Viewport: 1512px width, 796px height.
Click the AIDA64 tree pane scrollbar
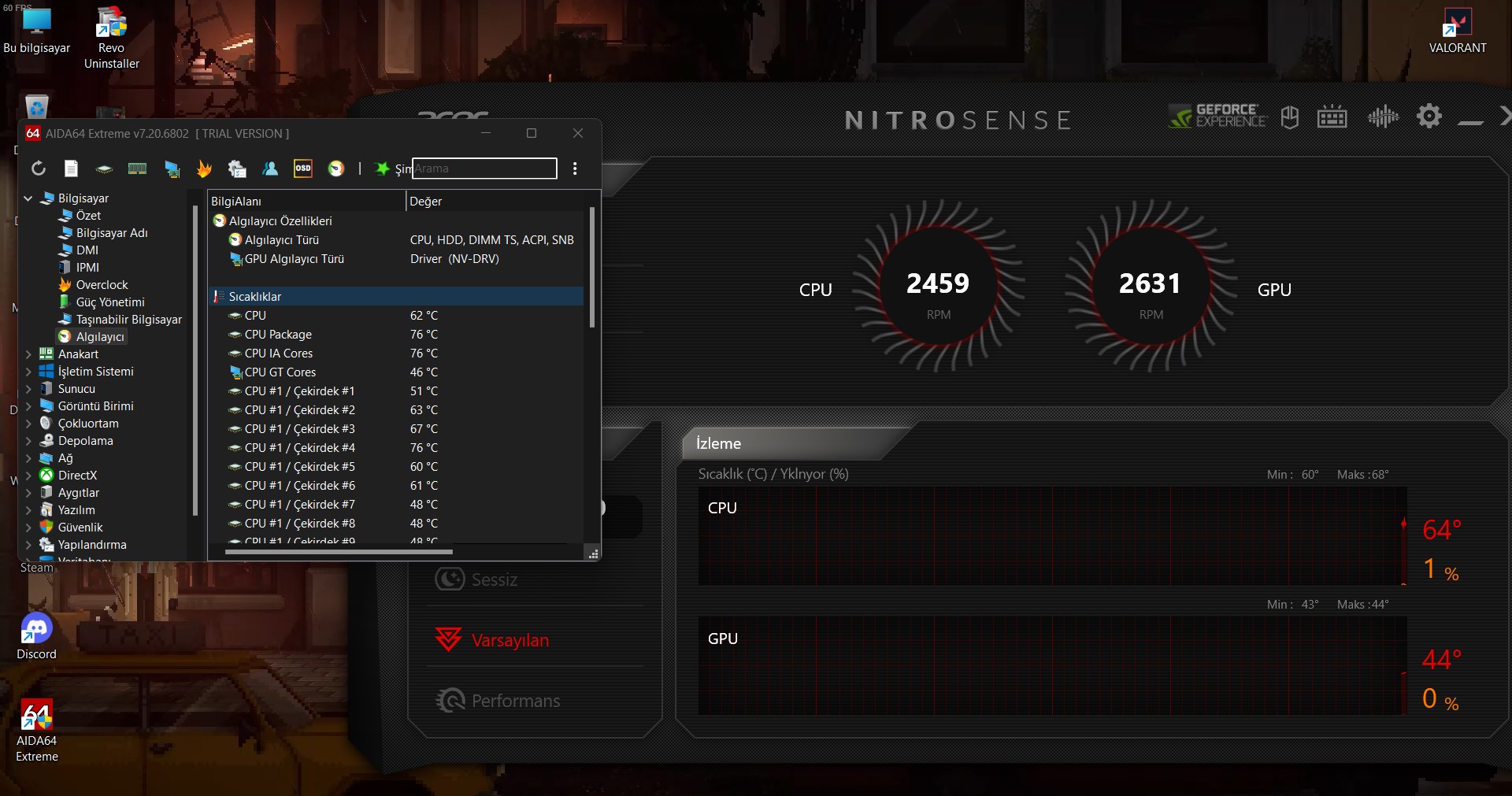(x=195, y=361)
